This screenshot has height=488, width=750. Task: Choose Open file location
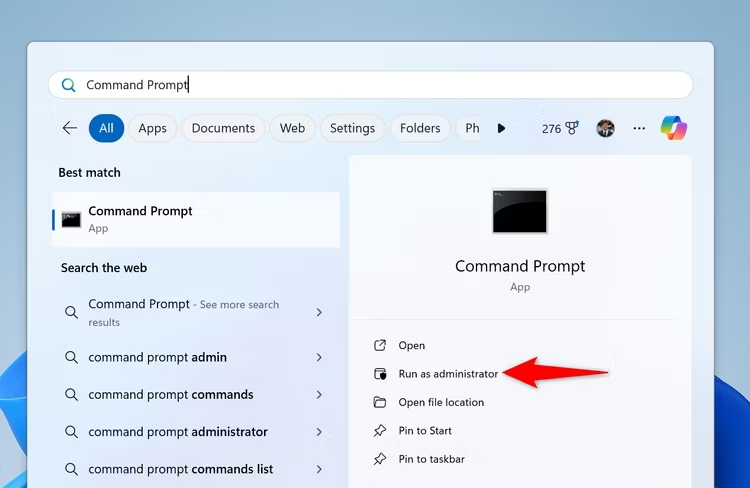click(x=429, y=402)
